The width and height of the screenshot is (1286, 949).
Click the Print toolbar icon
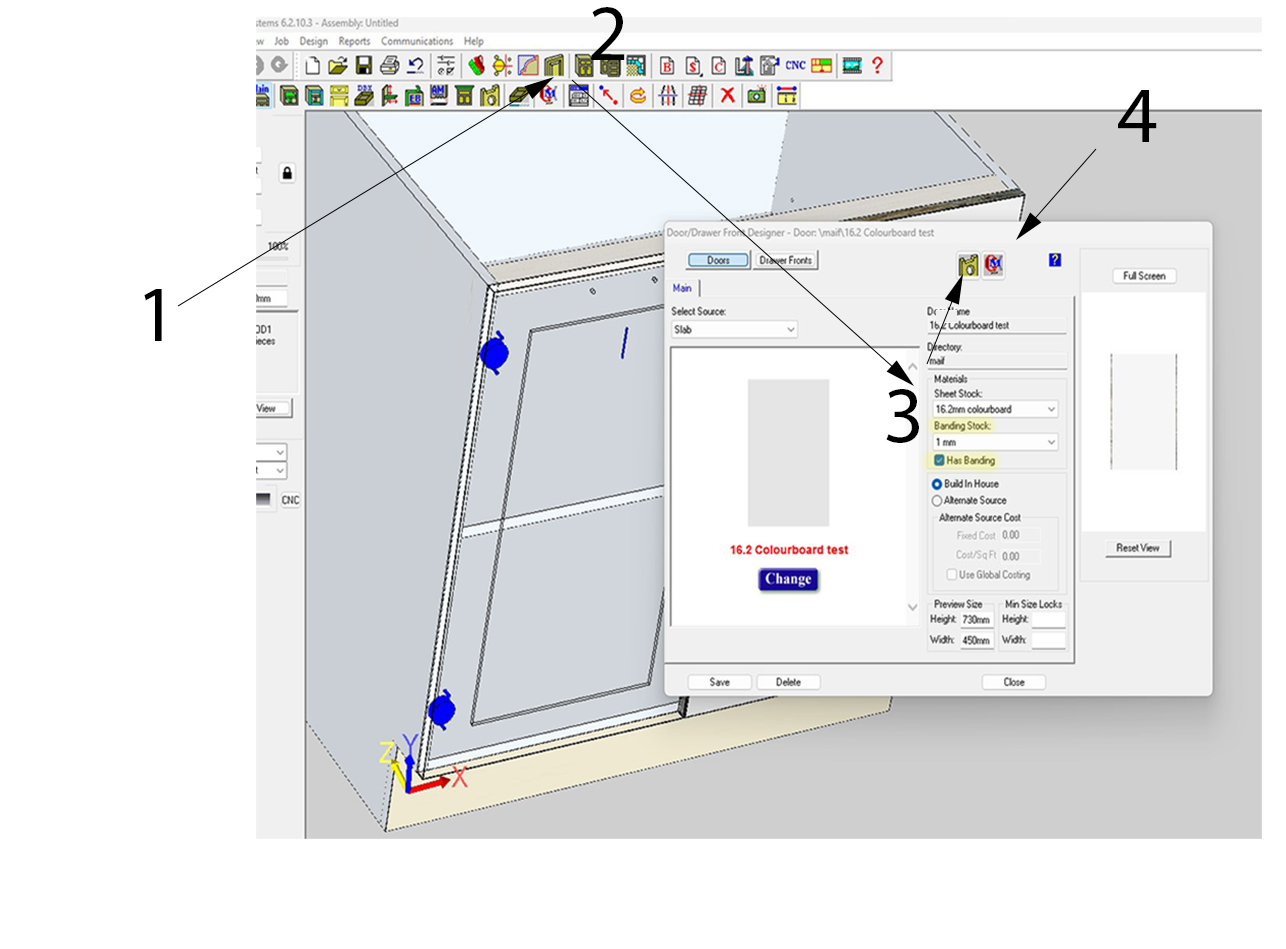(x=390, y=66)
